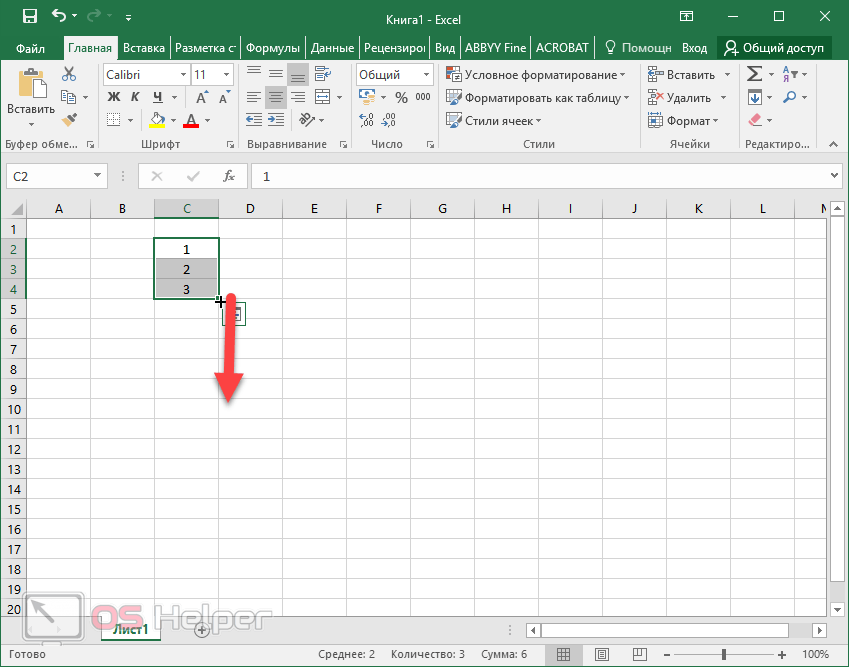Click the wrap text icon
The height and width of the screenshot is (667, 849).
323,74
